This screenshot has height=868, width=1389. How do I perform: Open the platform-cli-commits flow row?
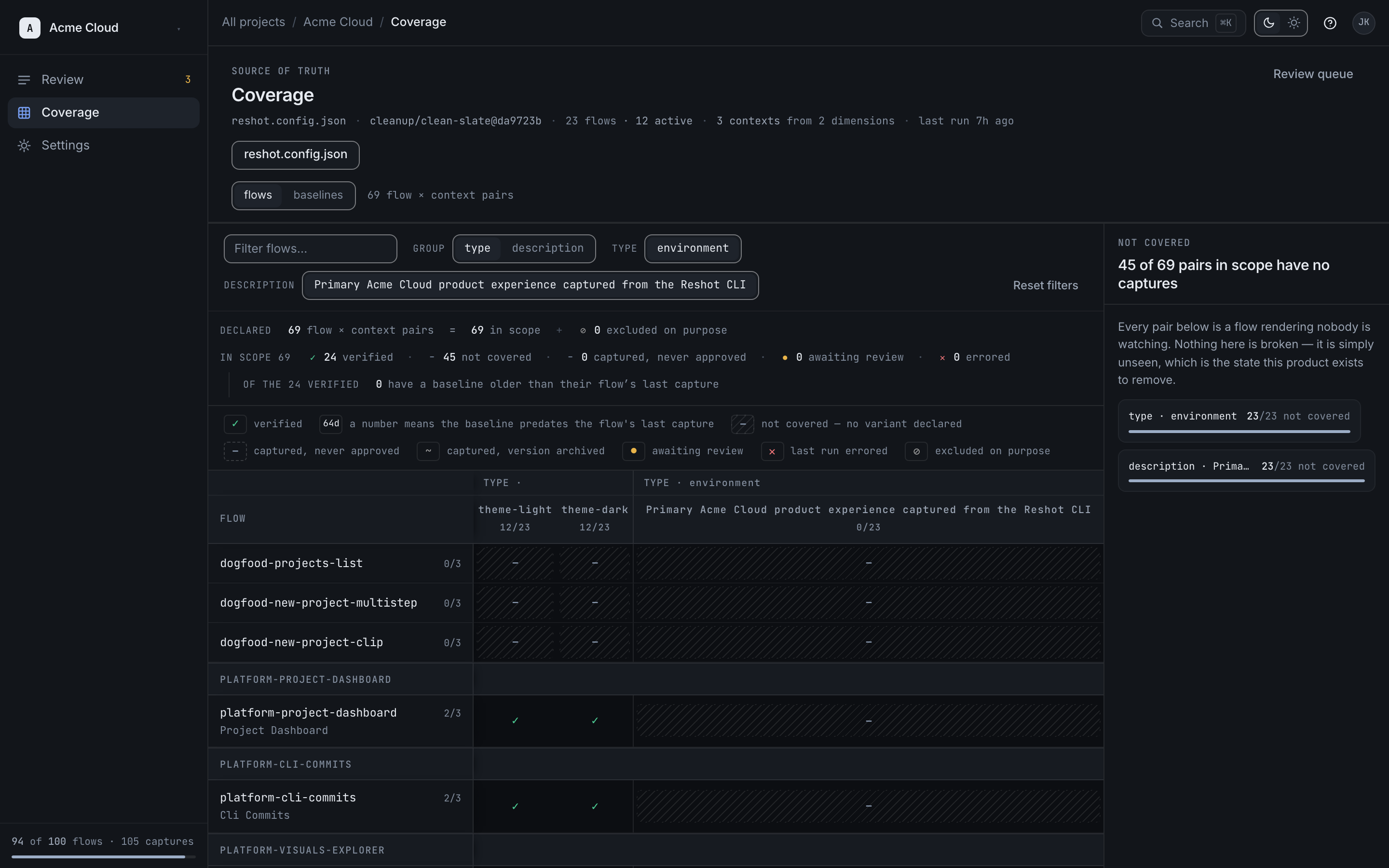pyautogui.click(x=340, y=807)
